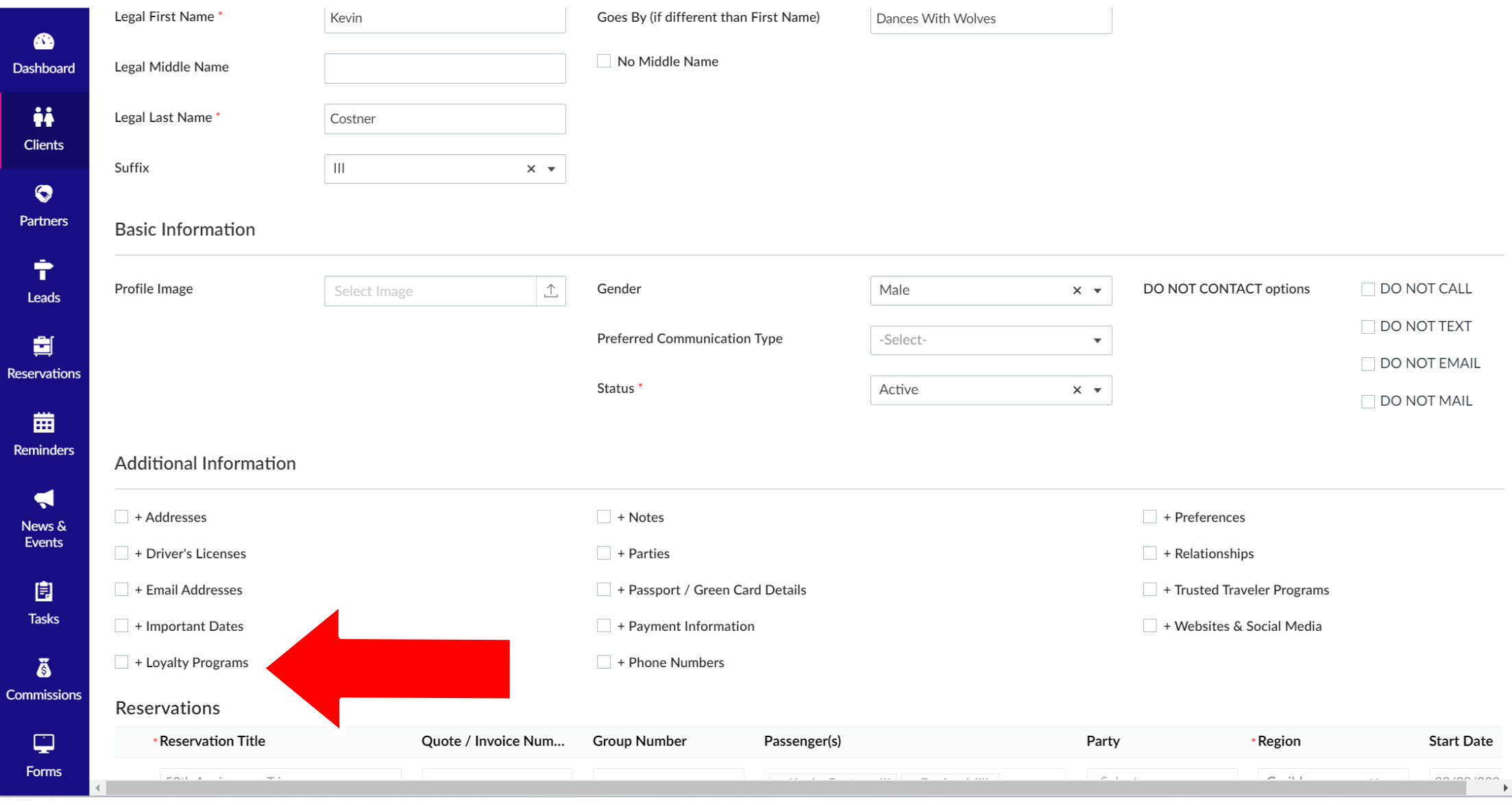Enable the Loyalty Programs checkbox
Image resolution: width=1512 pixels, height=805 pixels.
(121, 662)
